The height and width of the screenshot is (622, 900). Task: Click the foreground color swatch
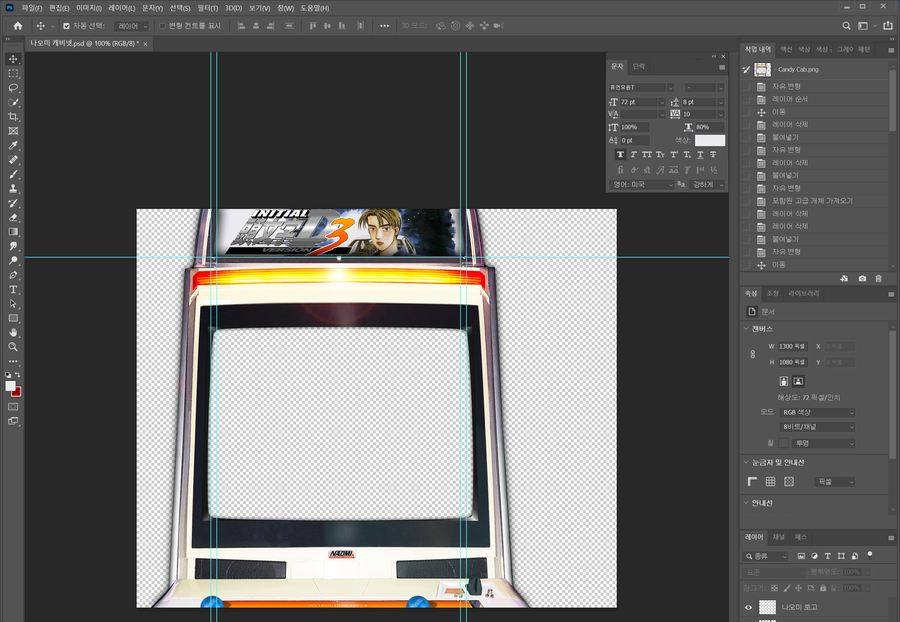10,386
